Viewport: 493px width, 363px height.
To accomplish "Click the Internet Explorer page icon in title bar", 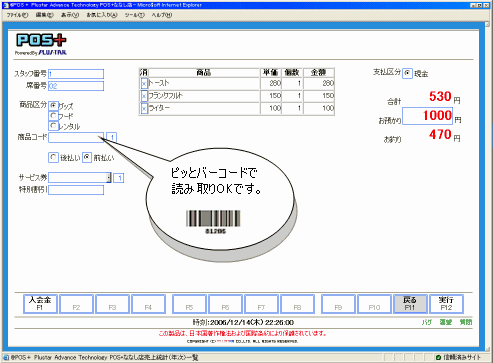I will click(5, 5).
